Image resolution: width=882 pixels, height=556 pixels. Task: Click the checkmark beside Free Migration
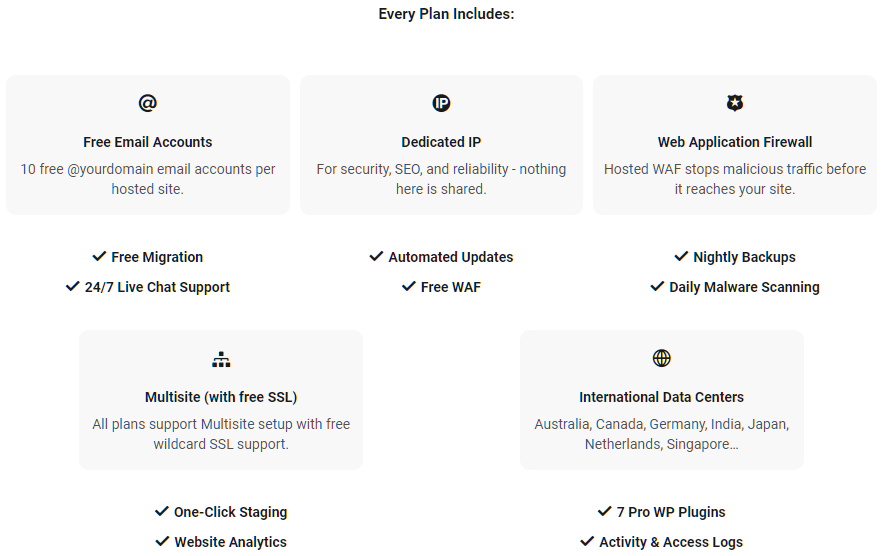(99, 257)
